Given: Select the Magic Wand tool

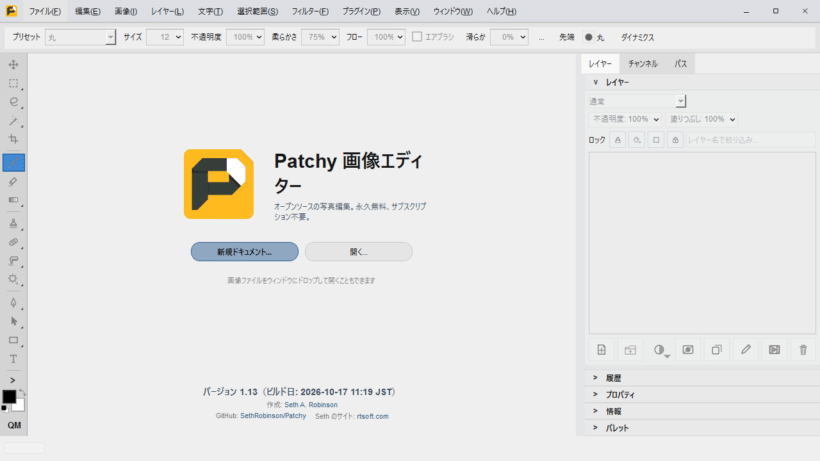Looking at the screenshot, I should 14,121.
